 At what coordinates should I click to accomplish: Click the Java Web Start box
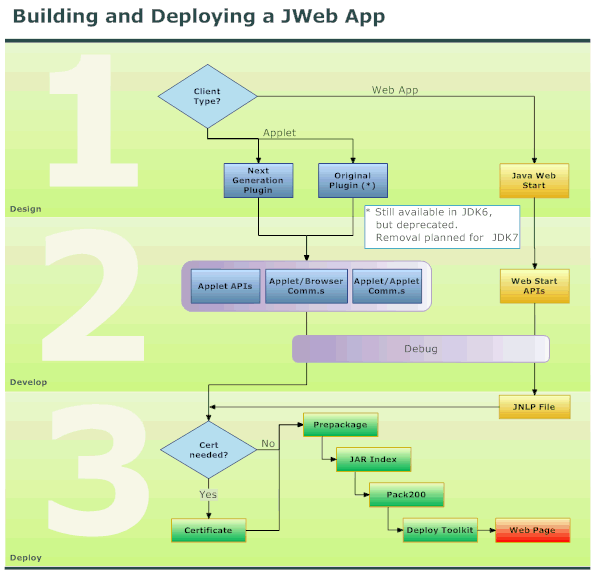[534, 180]
